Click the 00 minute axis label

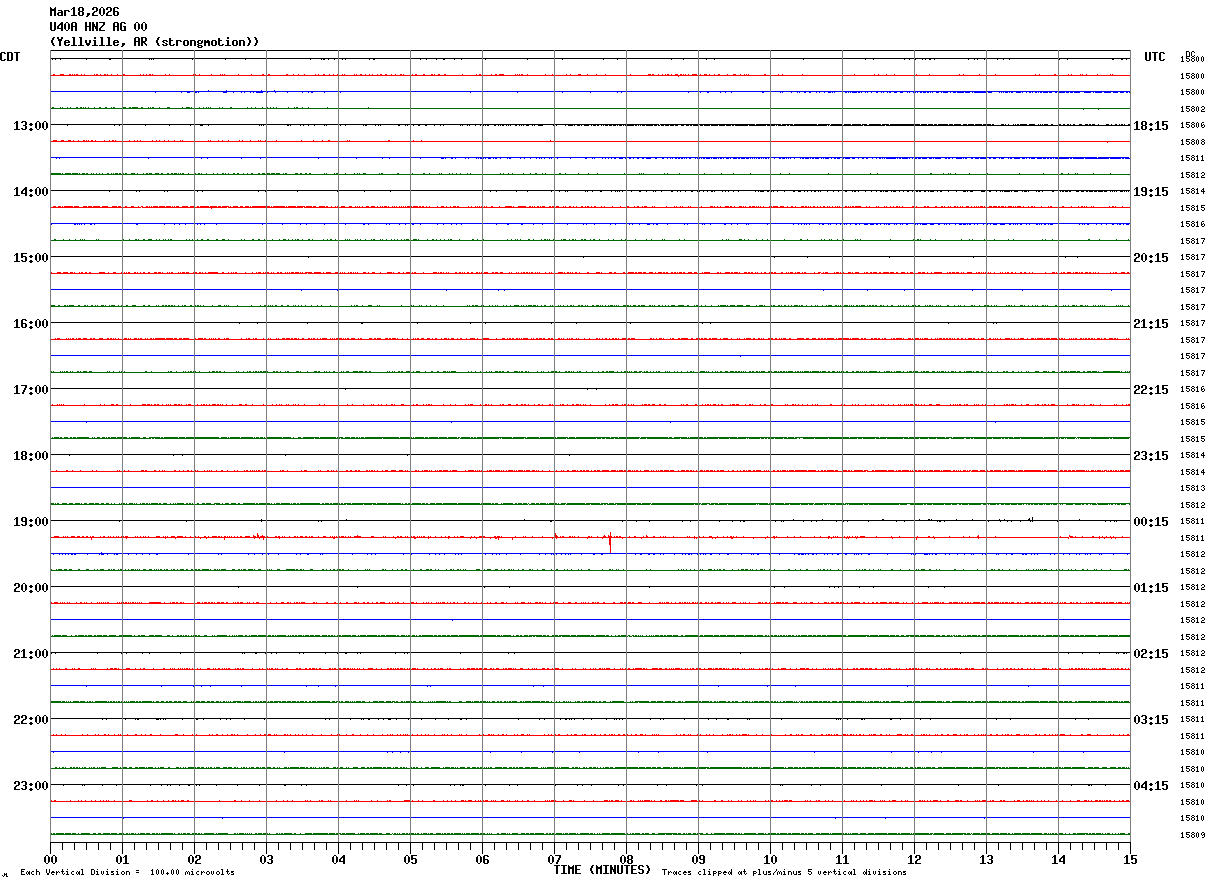50,859
